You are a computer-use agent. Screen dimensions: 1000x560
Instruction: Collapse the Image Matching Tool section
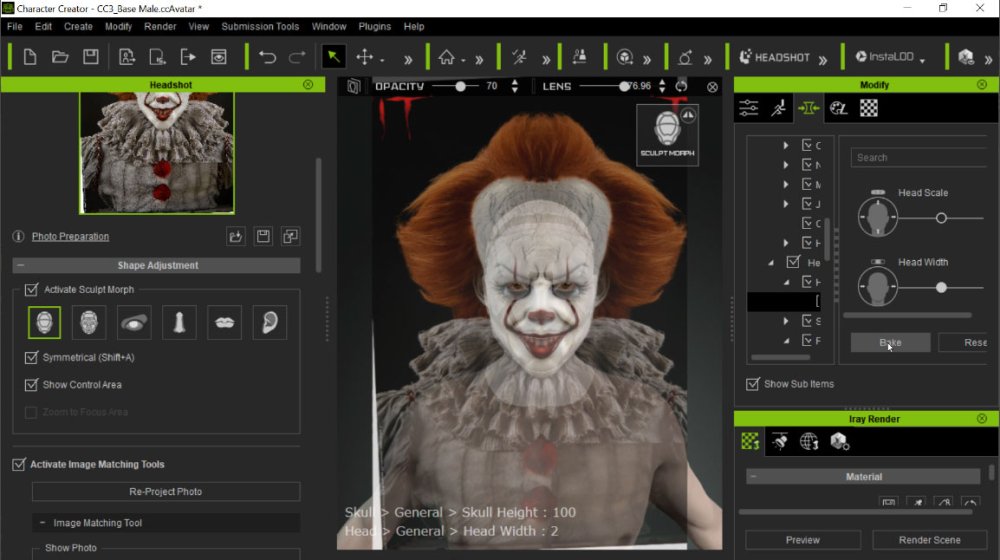pos(42,523)
